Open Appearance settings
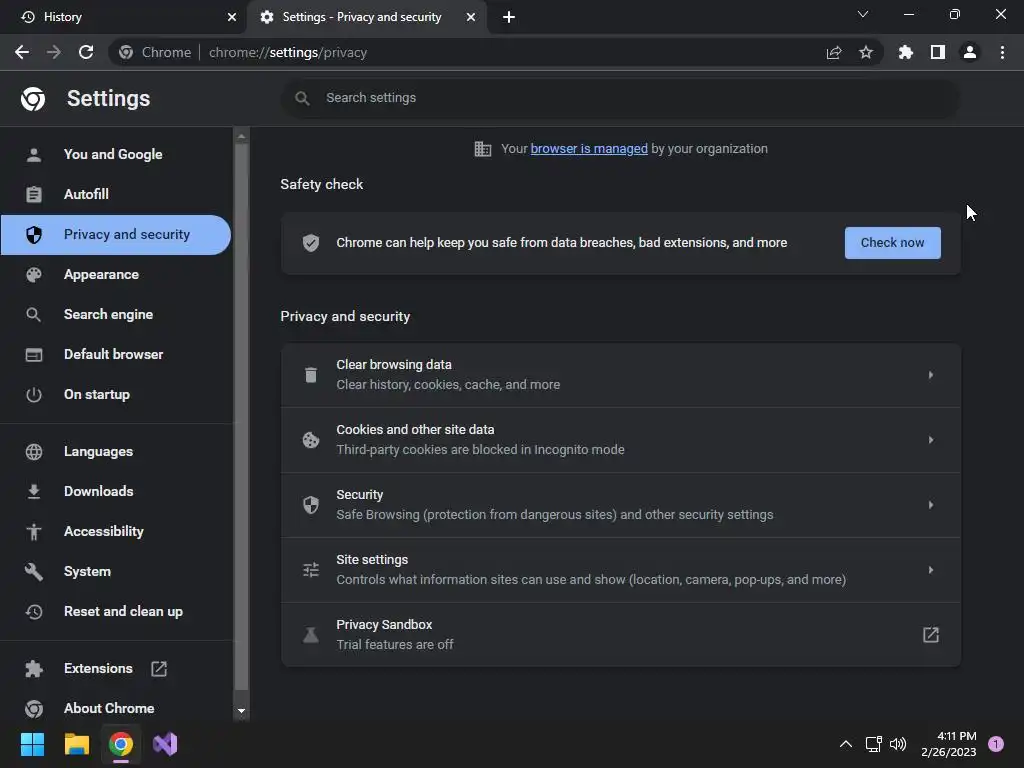Screen dimensions: 1024x768 pos(116,274)
